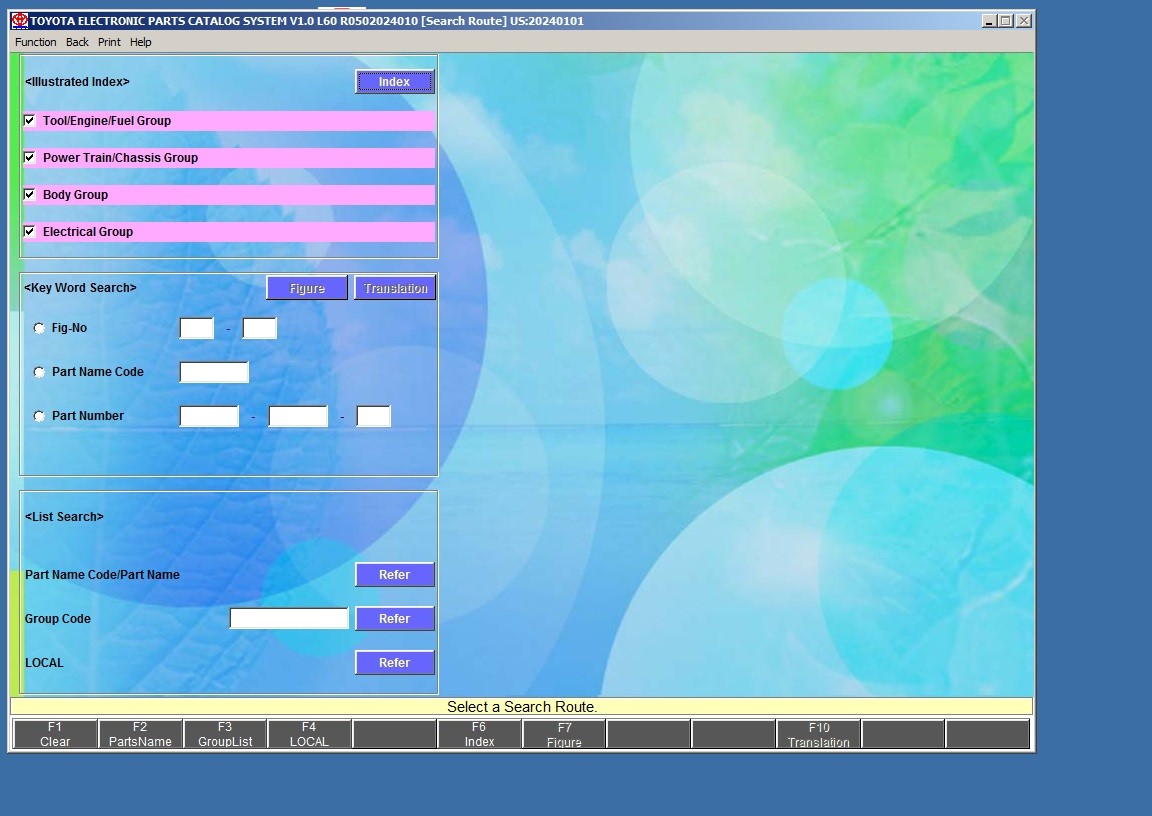This screenshot has width=1152, height=816.
Task: Click the first Part Number input box
Action: pos(209,416)
